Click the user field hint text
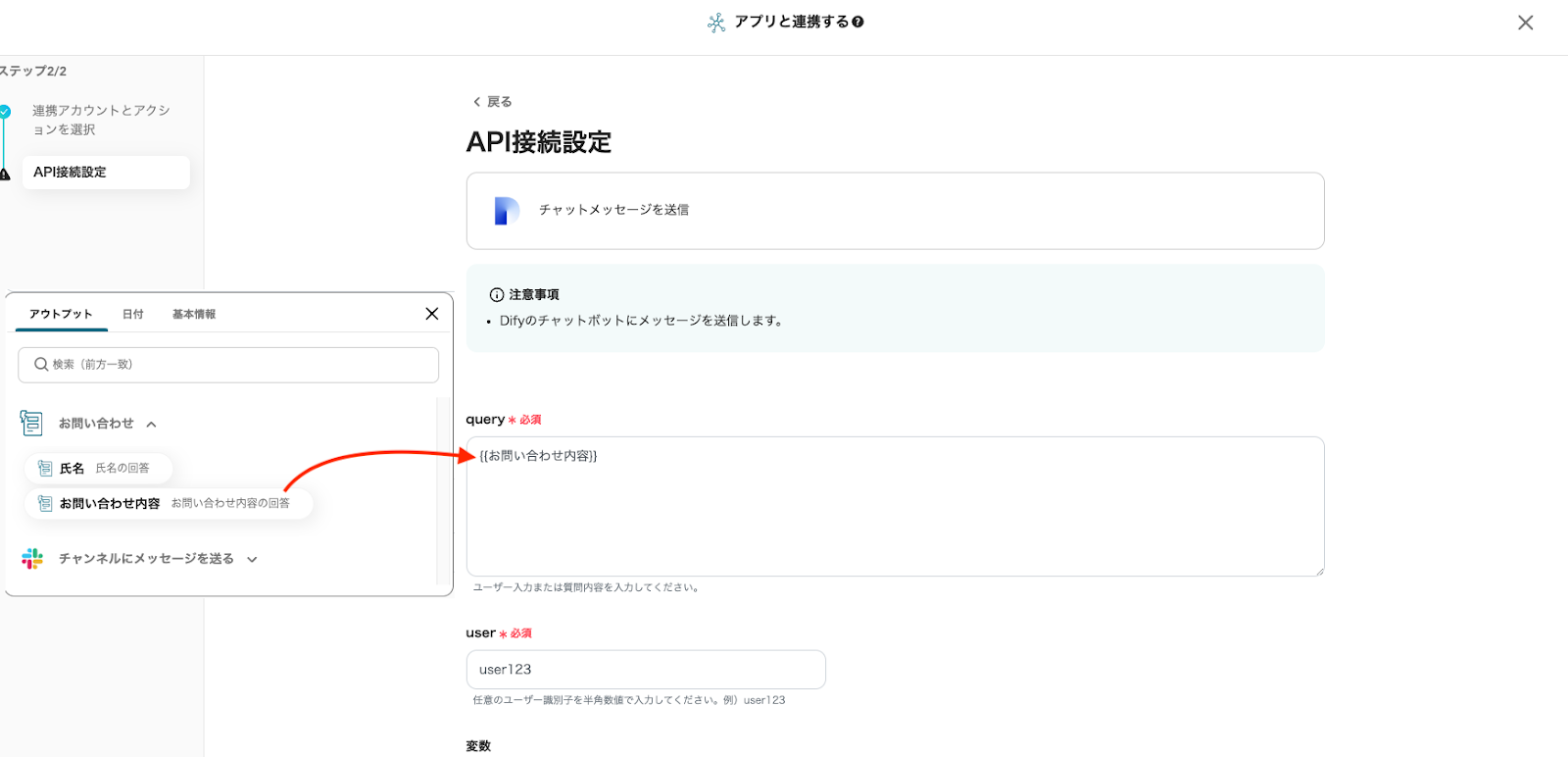Screen dimensions: 1568x757 point(628,701)
